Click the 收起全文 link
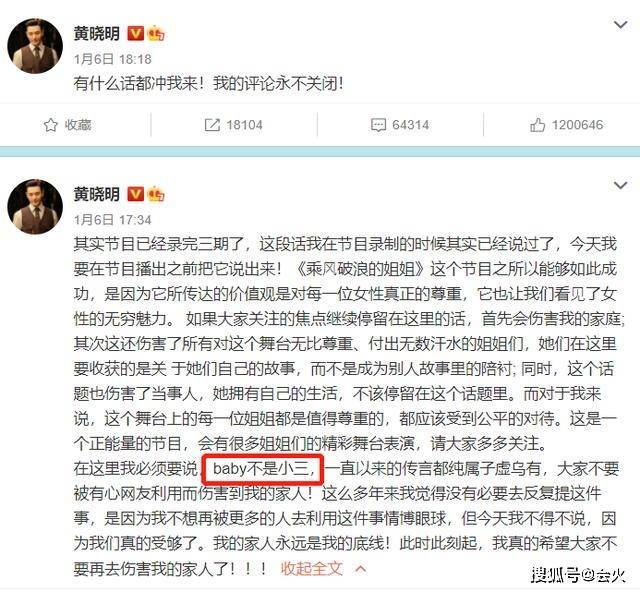 pyautogui.click(x=311, y=568)
